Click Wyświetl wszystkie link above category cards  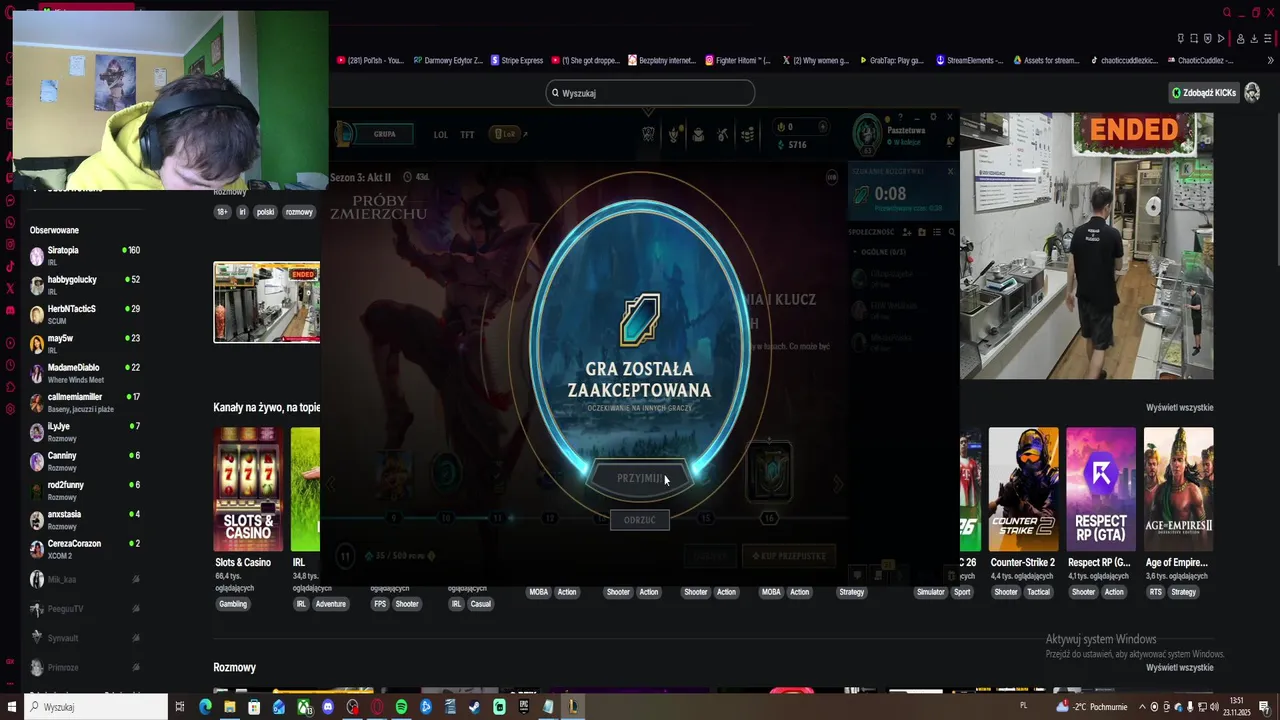click(x=1180, y=407)
